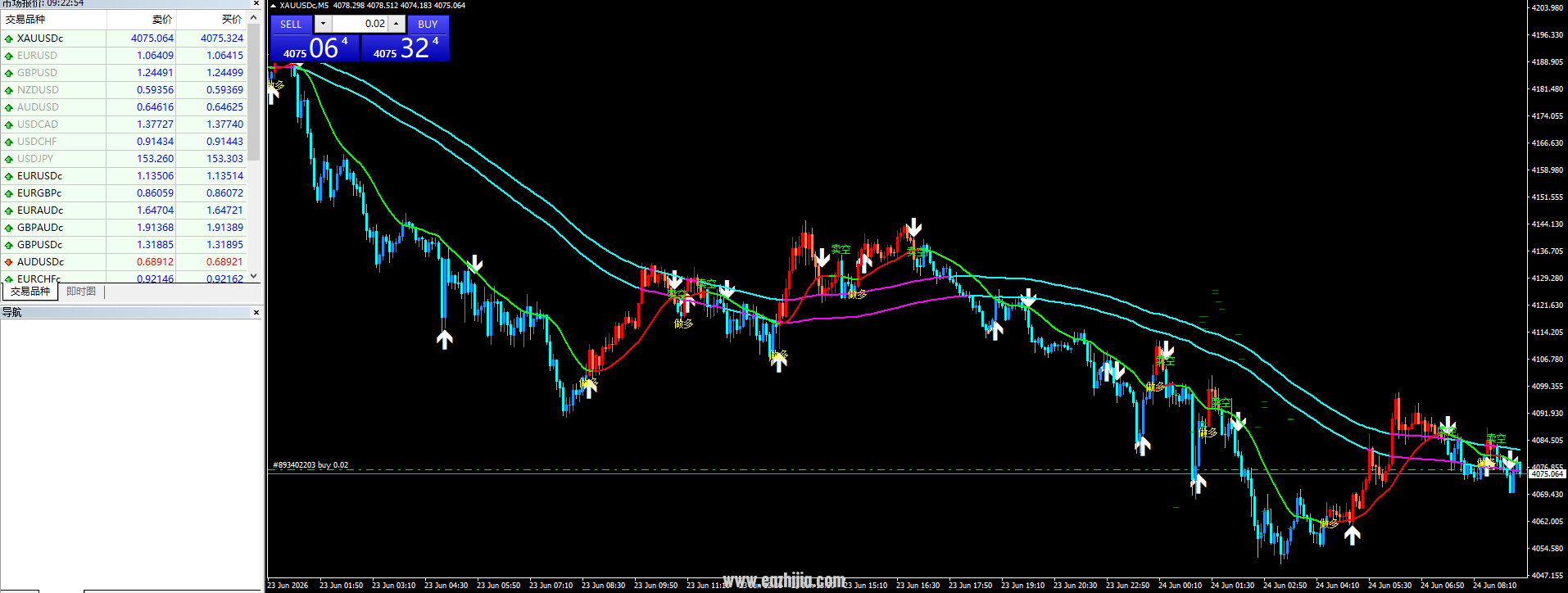
Task: Click the order label #893402203 buy 0.02
Action: click(x=310, y=465)
